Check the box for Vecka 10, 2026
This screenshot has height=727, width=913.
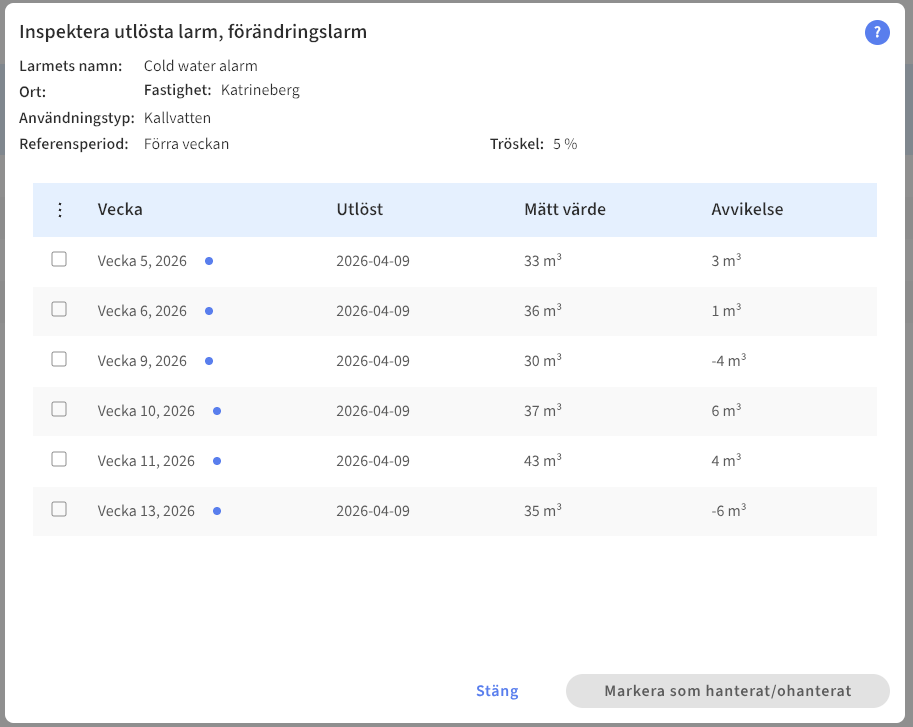tap(59, 409)
